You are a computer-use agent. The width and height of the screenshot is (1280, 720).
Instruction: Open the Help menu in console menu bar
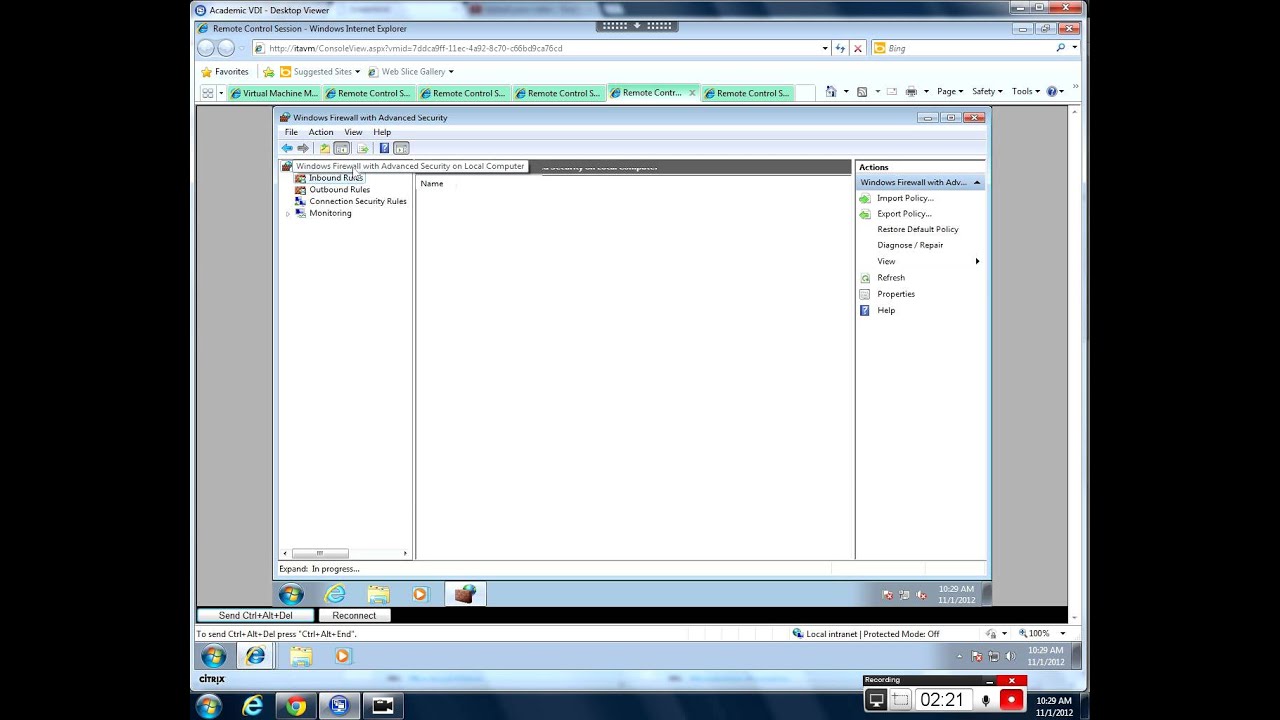coord(382,132)
